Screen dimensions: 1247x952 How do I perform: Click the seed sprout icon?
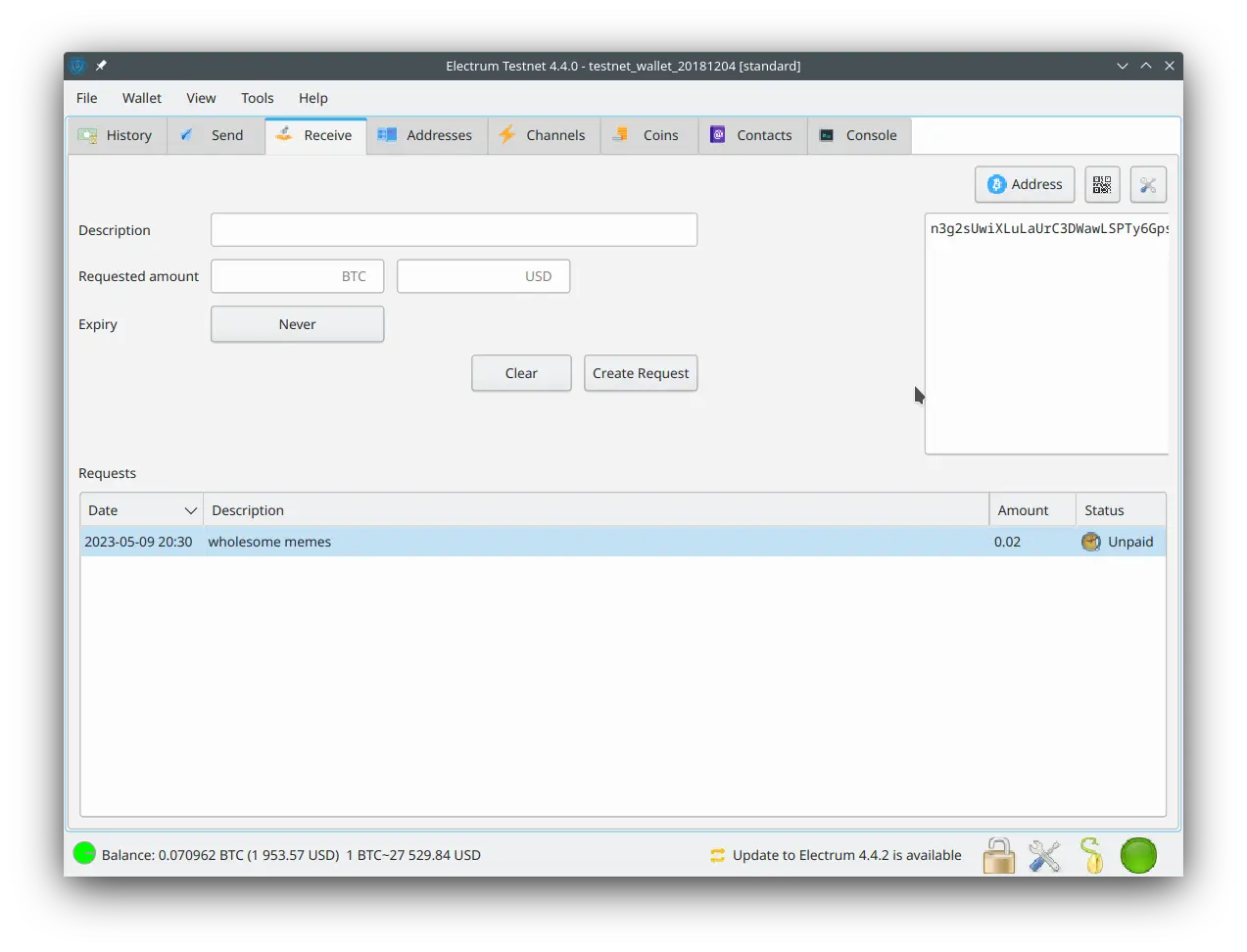tap(1091, 855)
